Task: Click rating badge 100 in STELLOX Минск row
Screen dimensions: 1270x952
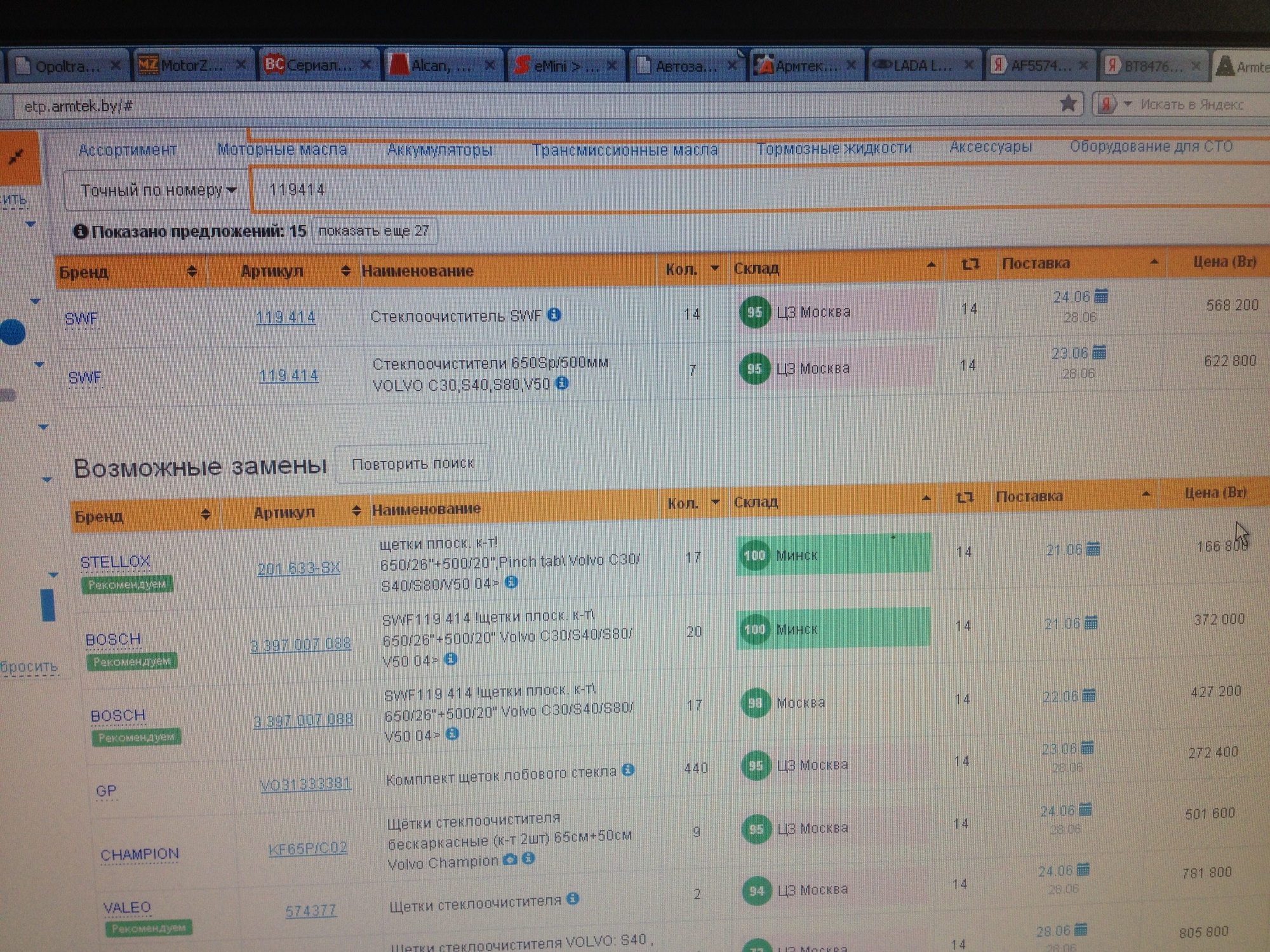Action: [754, 555]
